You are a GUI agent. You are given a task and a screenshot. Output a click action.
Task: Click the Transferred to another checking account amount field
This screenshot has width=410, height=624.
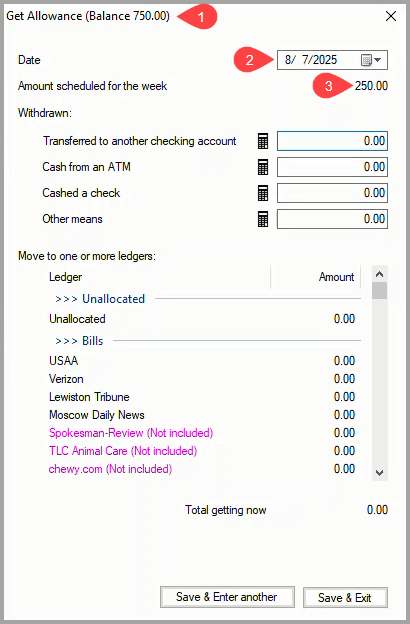pyautogui.click(x=332, y=141)
